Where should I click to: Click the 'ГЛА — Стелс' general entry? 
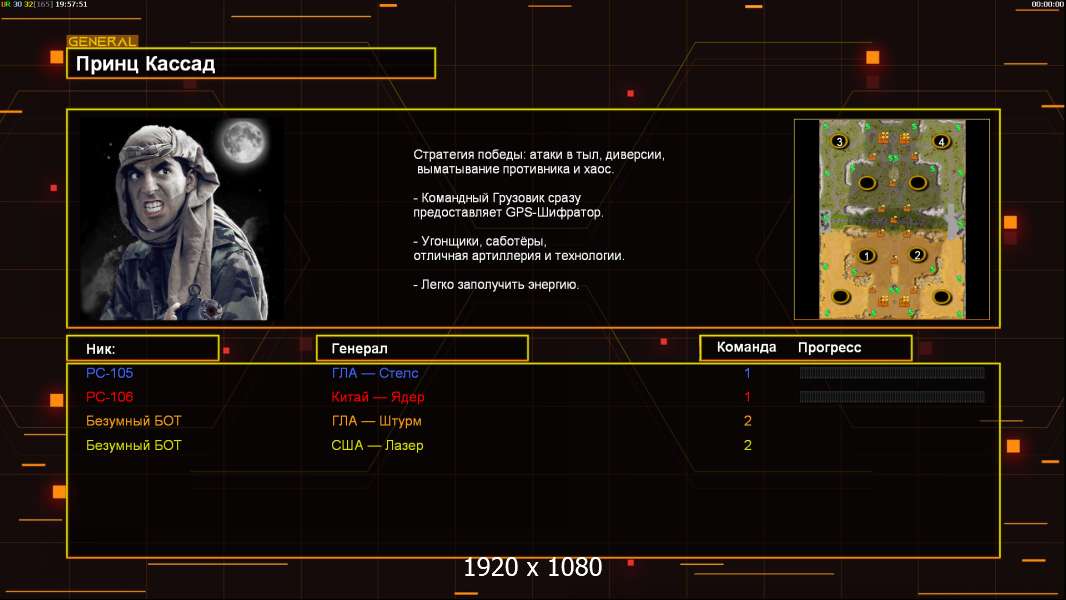[x=375, y=373]
